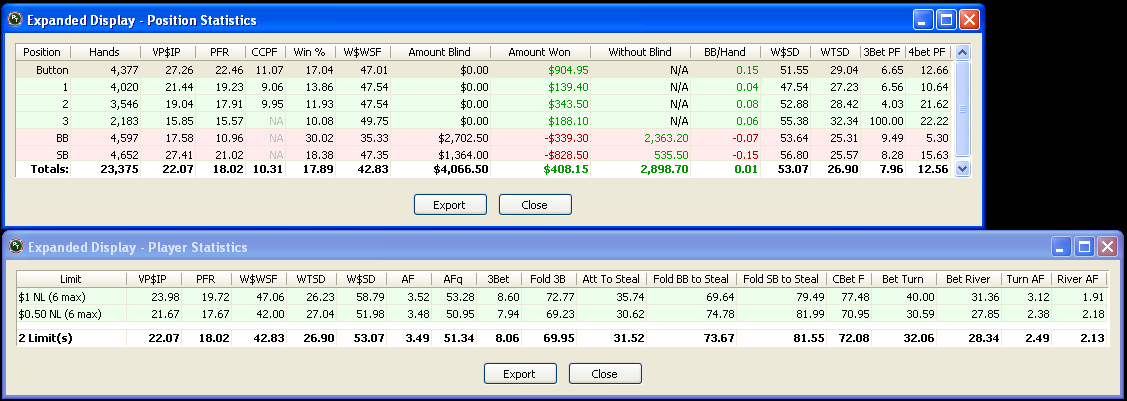Sort by Bet River column header

[969, 279]
